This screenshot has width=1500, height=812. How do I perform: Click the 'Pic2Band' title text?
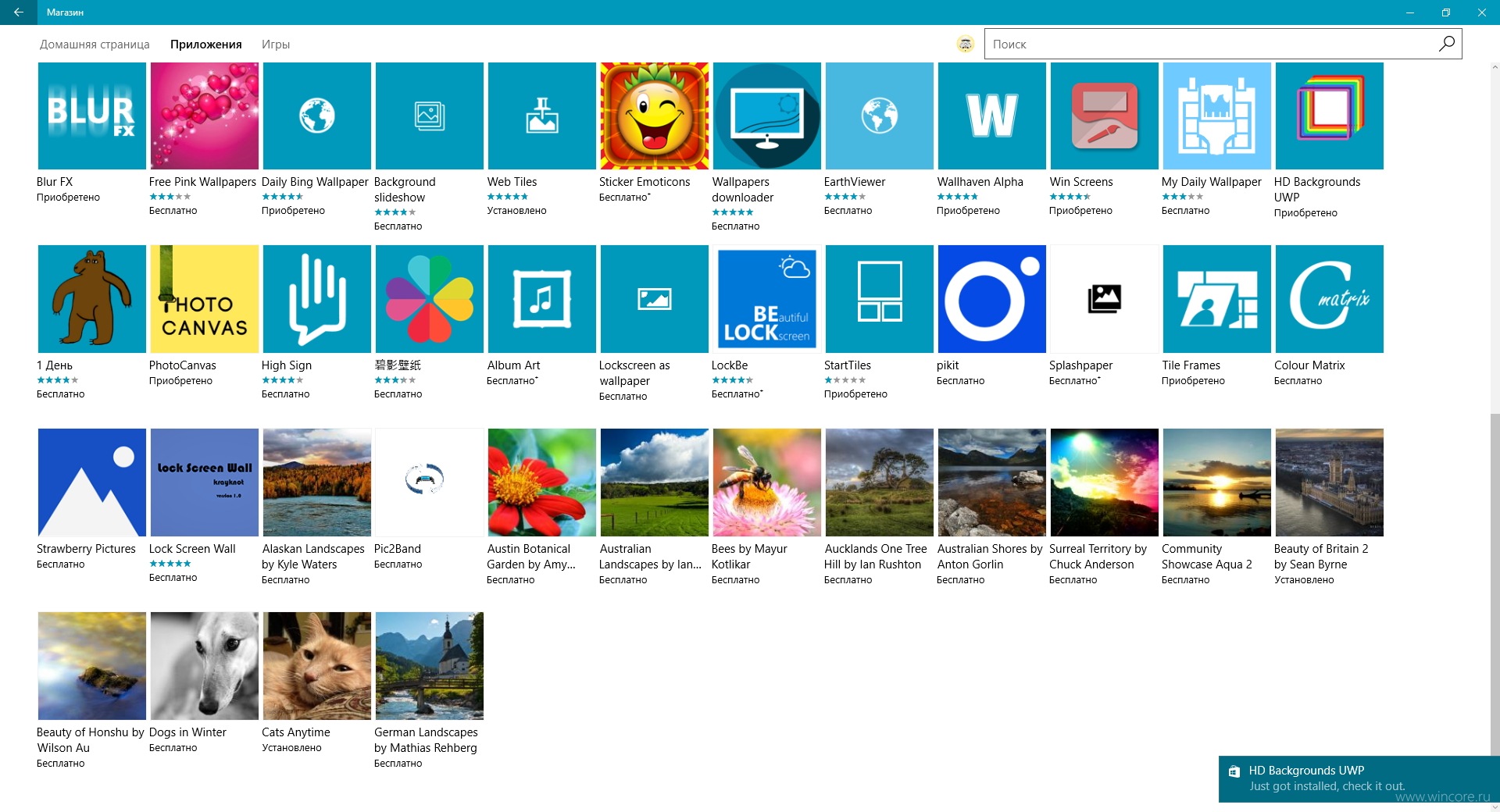[397, 549]
